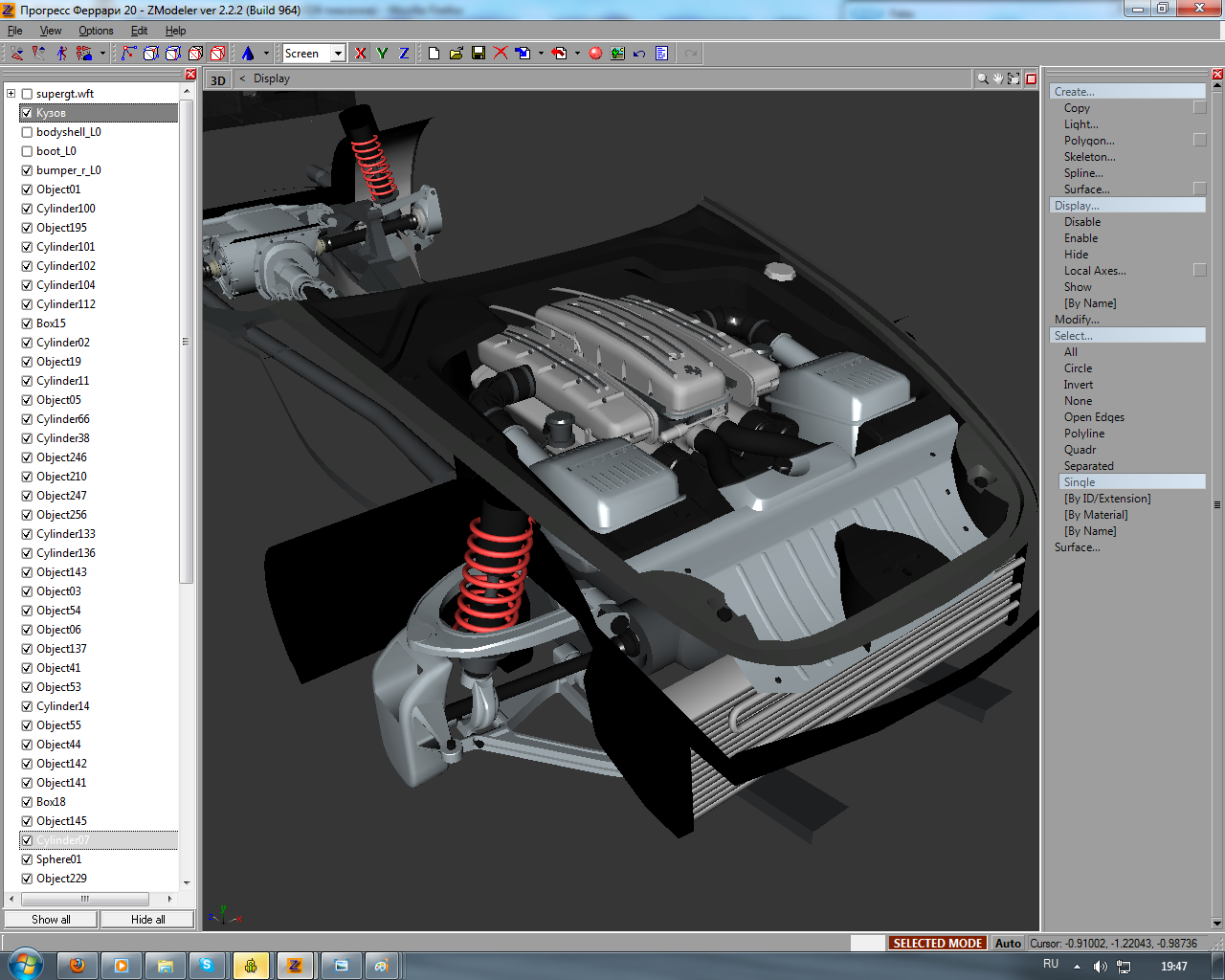Click the Z axis constraint button

(404, 54)
